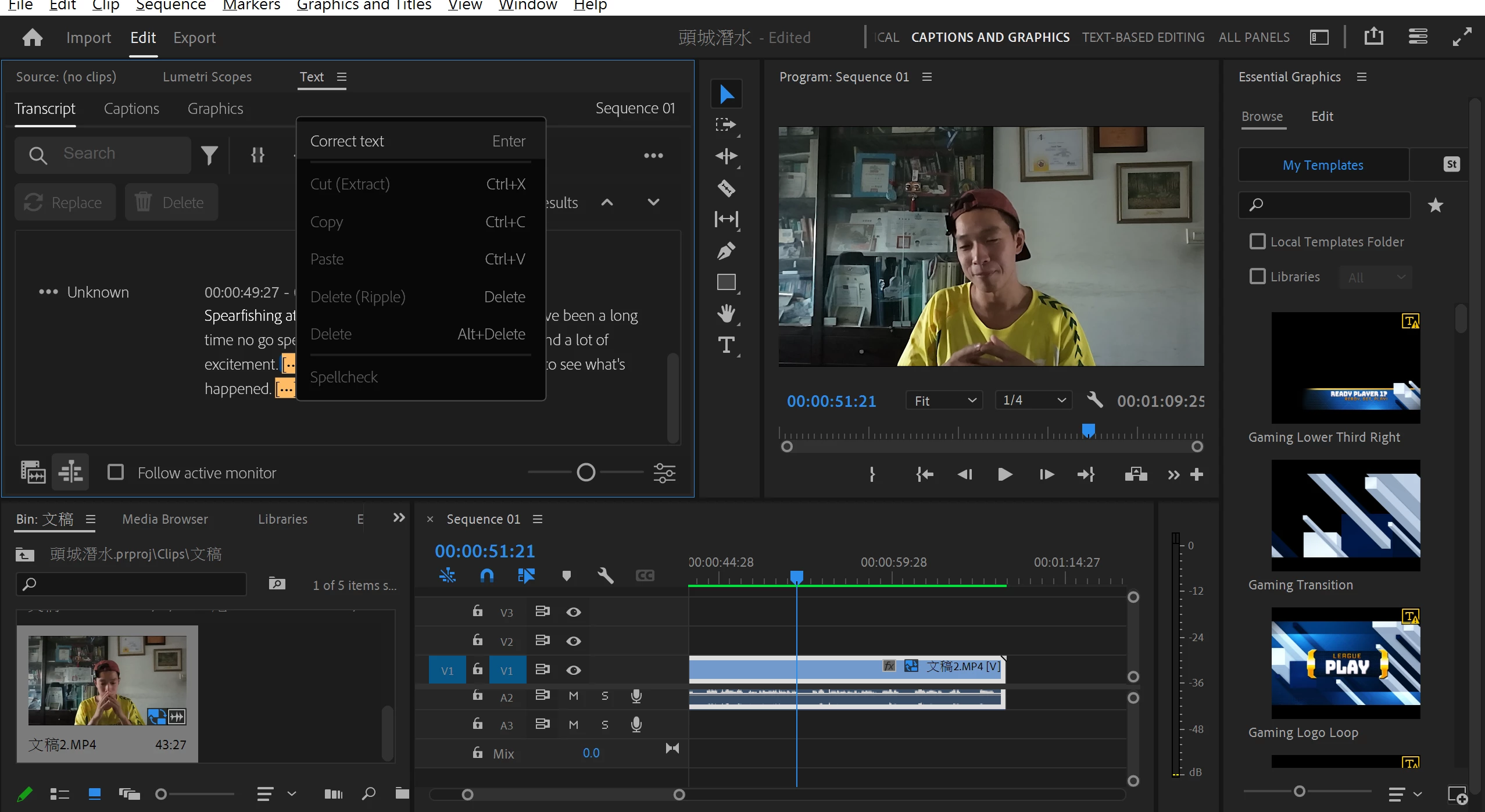Click the transcript zoom slider handle

[586, 472]
